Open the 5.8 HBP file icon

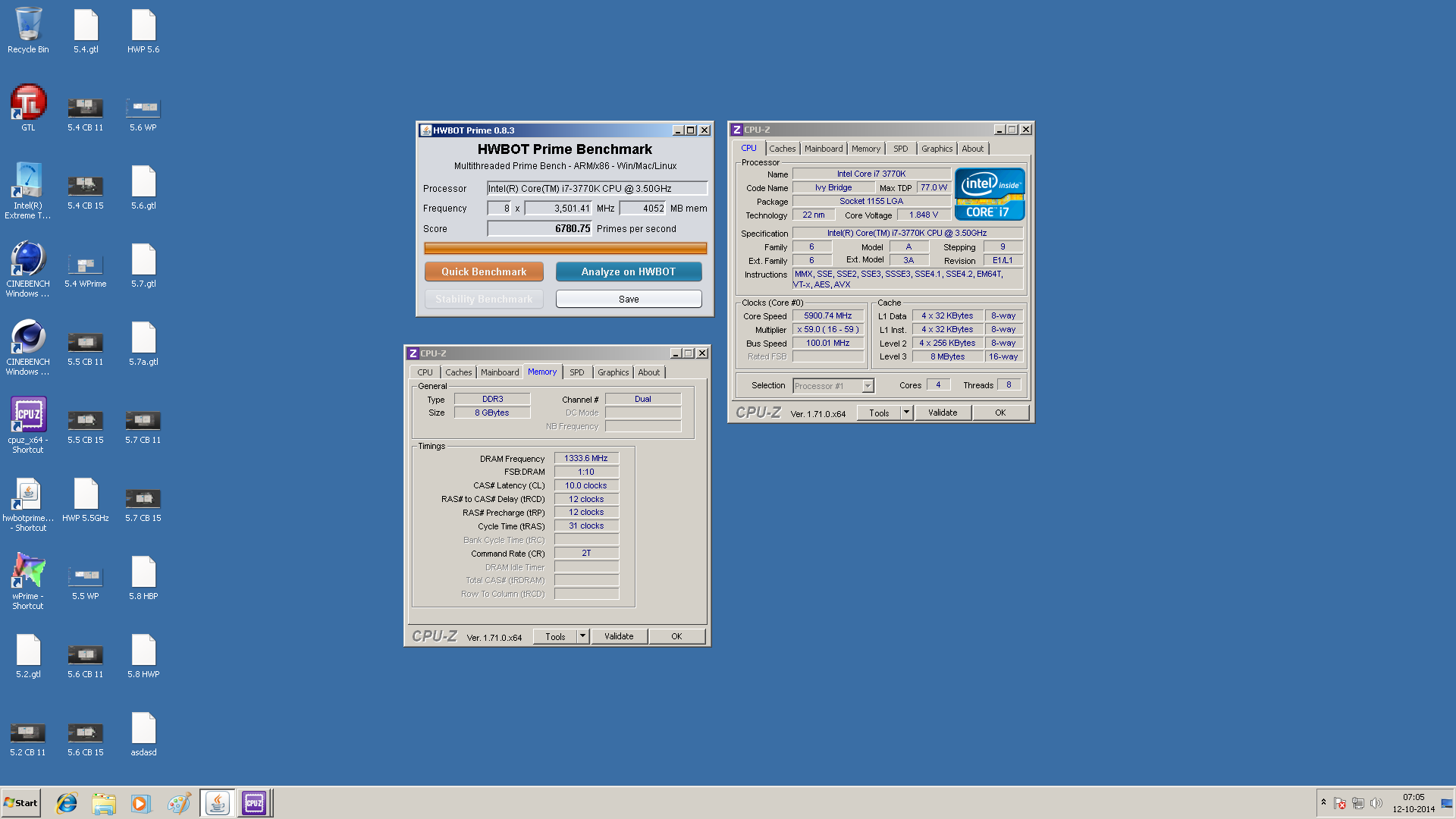coord(143,578)
